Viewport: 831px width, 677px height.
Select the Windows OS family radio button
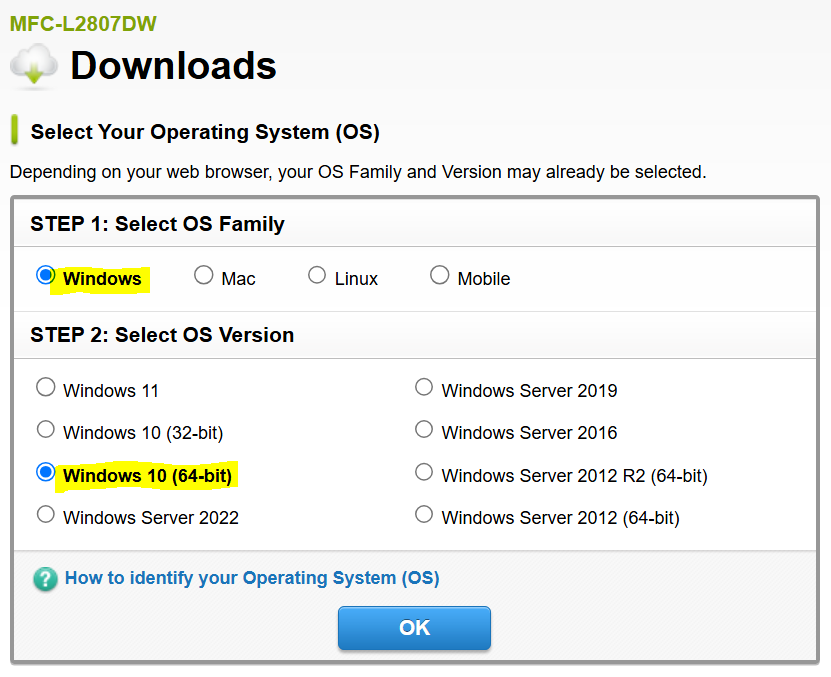tap(46, 275)
